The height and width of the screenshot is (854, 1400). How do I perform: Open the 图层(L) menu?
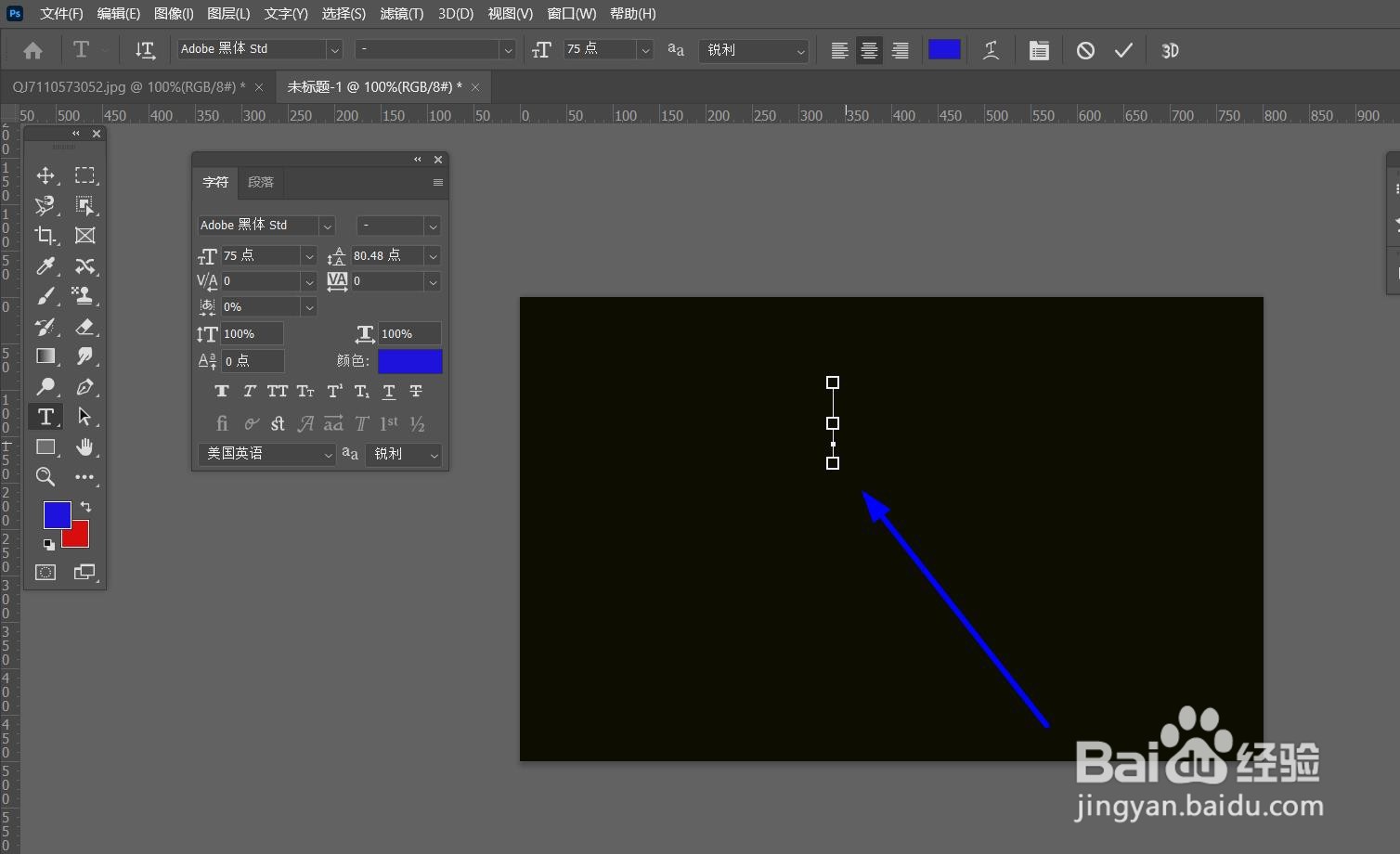pos(228,13)
